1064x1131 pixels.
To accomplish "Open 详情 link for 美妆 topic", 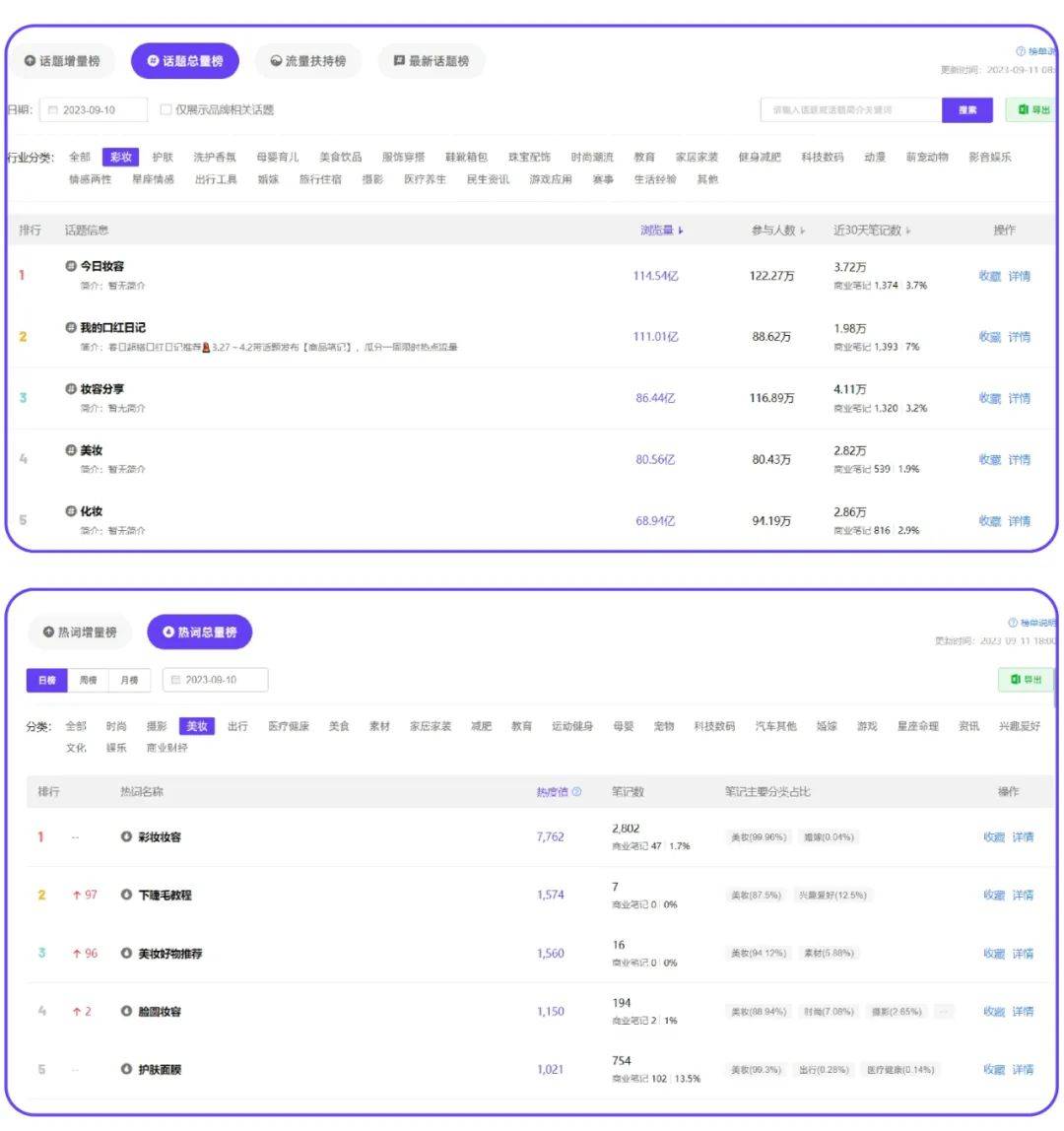I will tap(1020, 459).
